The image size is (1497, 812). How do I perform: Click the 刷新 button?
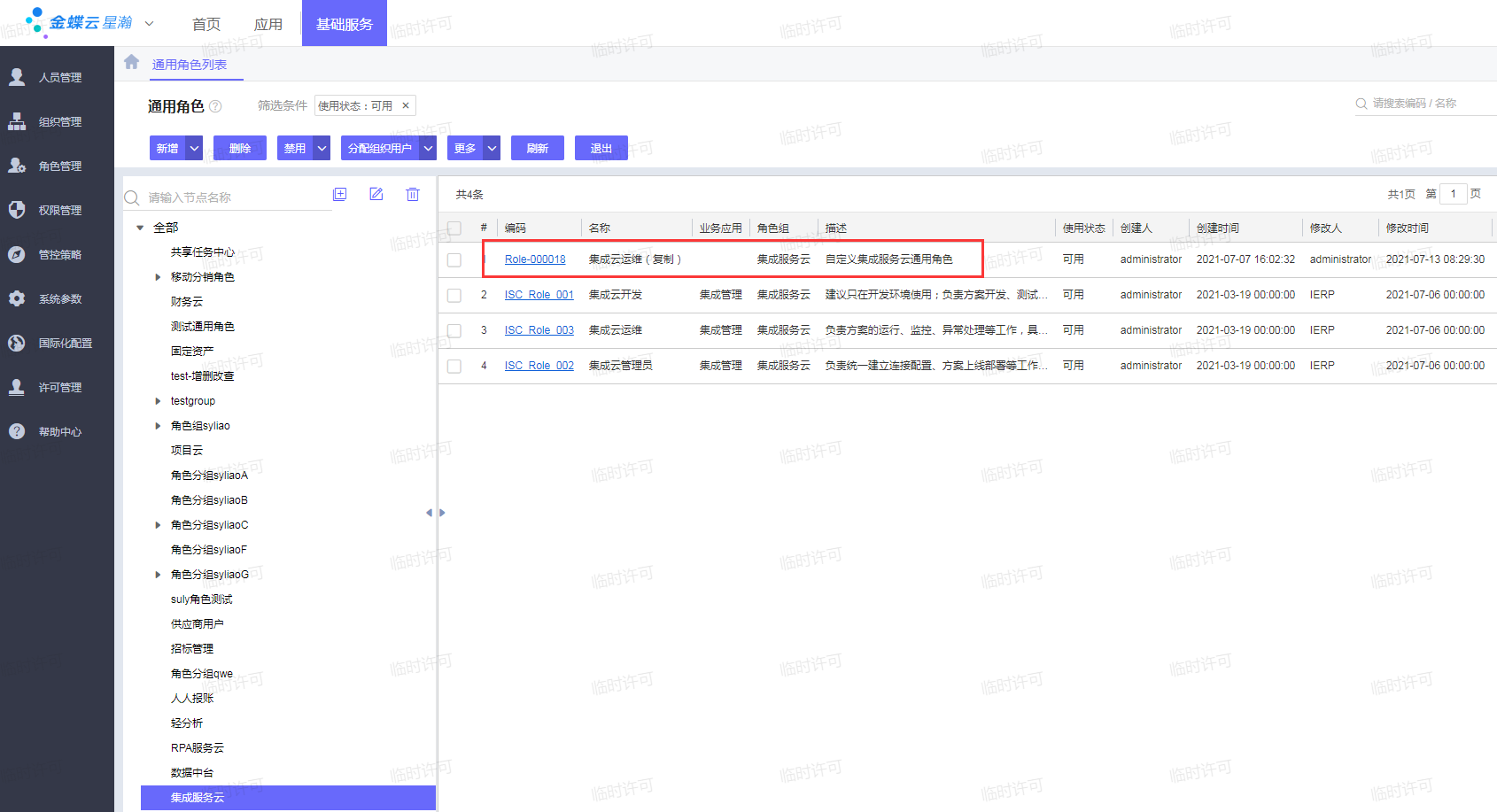(x=538, y=148)
